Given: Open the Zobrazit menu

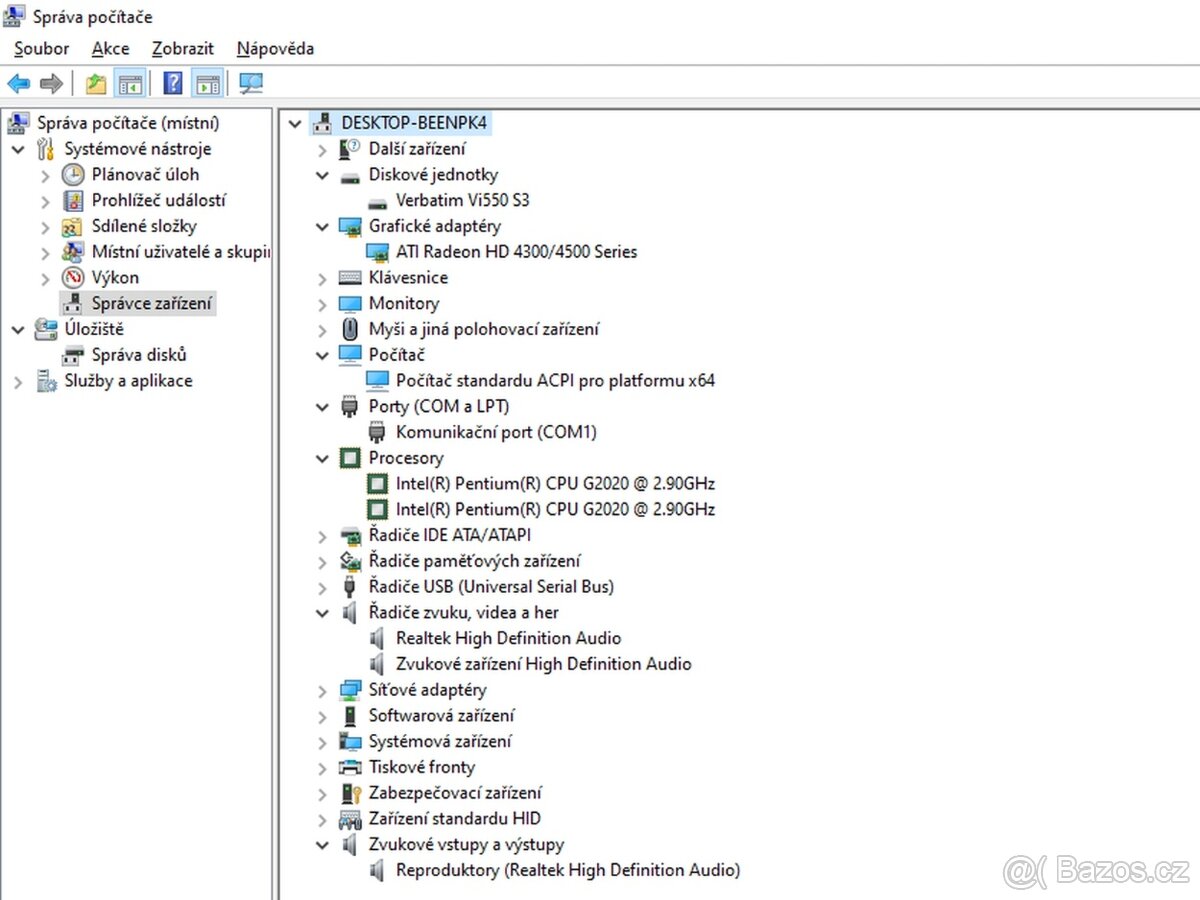Looking at the screenshot, I should click(183, 48).
